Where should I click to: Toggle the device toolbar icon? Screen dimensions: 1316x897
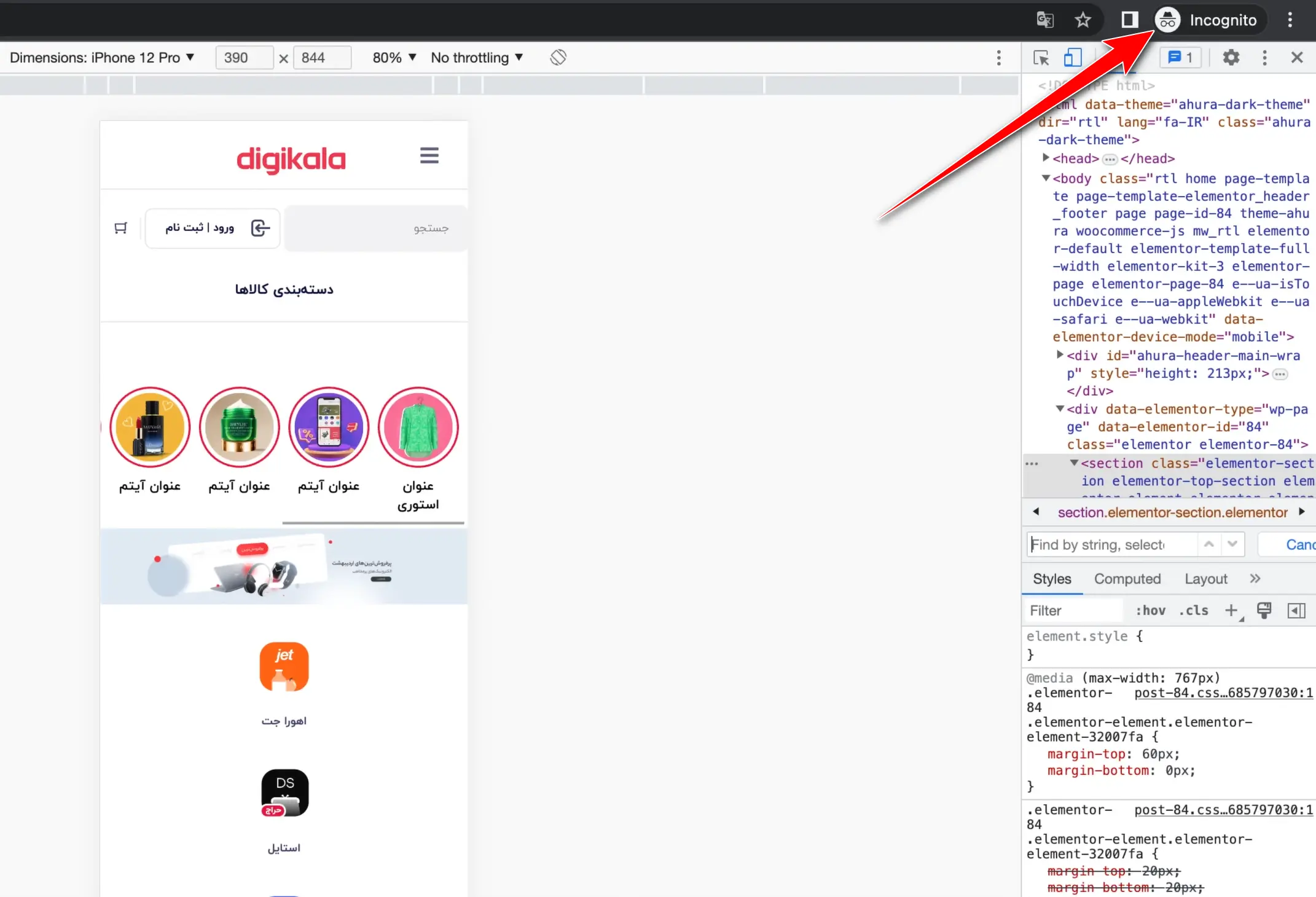coord(1072,58)
